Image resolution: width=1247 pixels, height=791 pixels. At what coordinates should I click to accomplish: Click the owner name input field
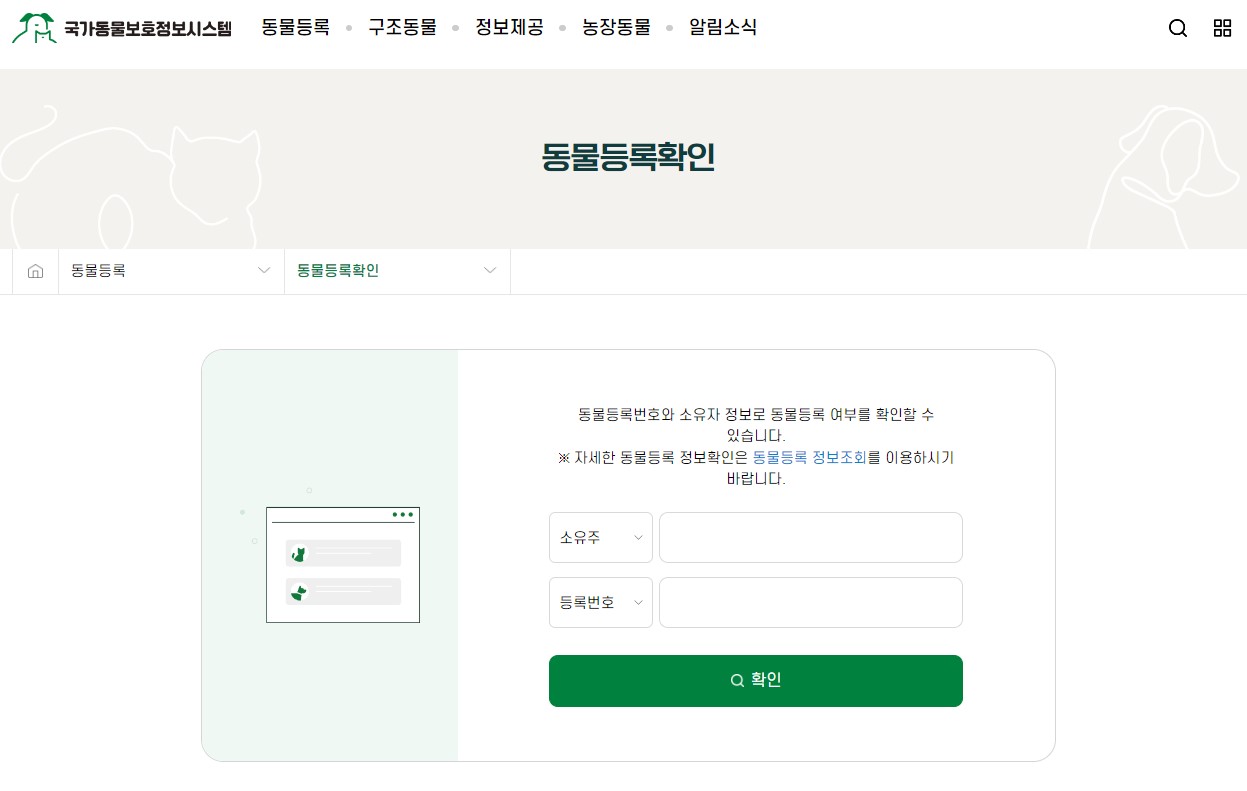810,537
